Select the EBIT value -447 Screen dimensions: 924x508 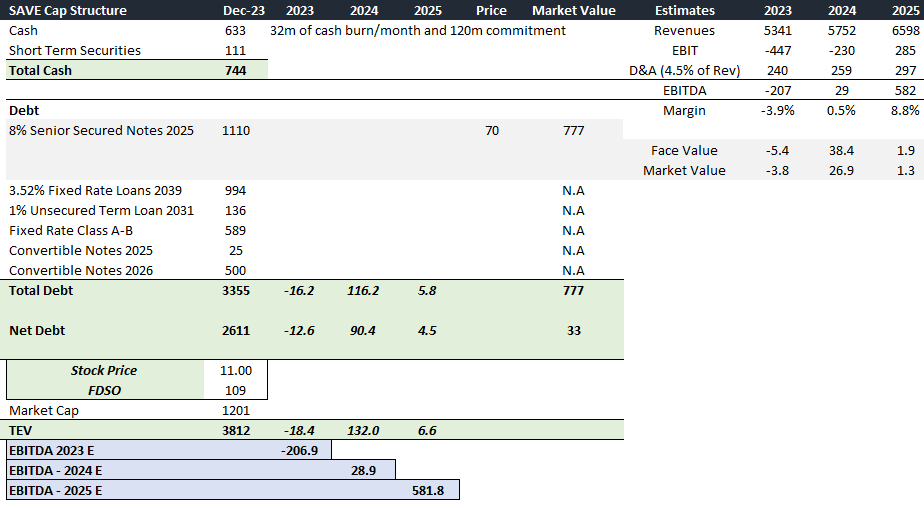click(x=777, y=51)
